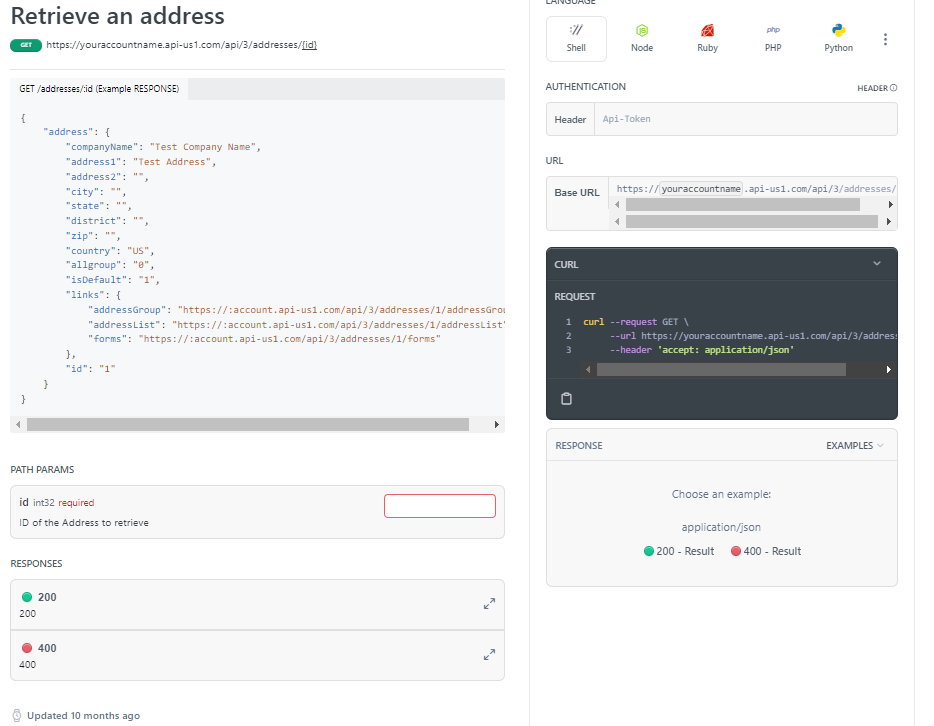Expand the 400 response details

pyautogui.click(x=489, y=655)
